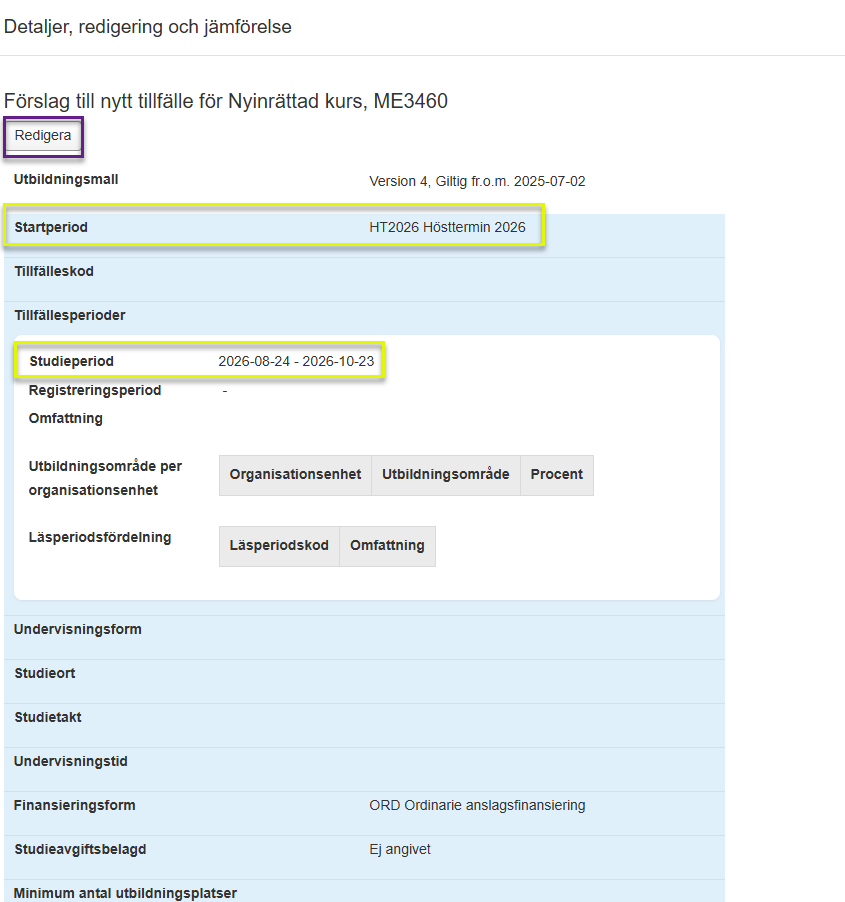Select the Startperiod row label
The height and width of the screenshot is (902, 845).
[x=51, y=228]
